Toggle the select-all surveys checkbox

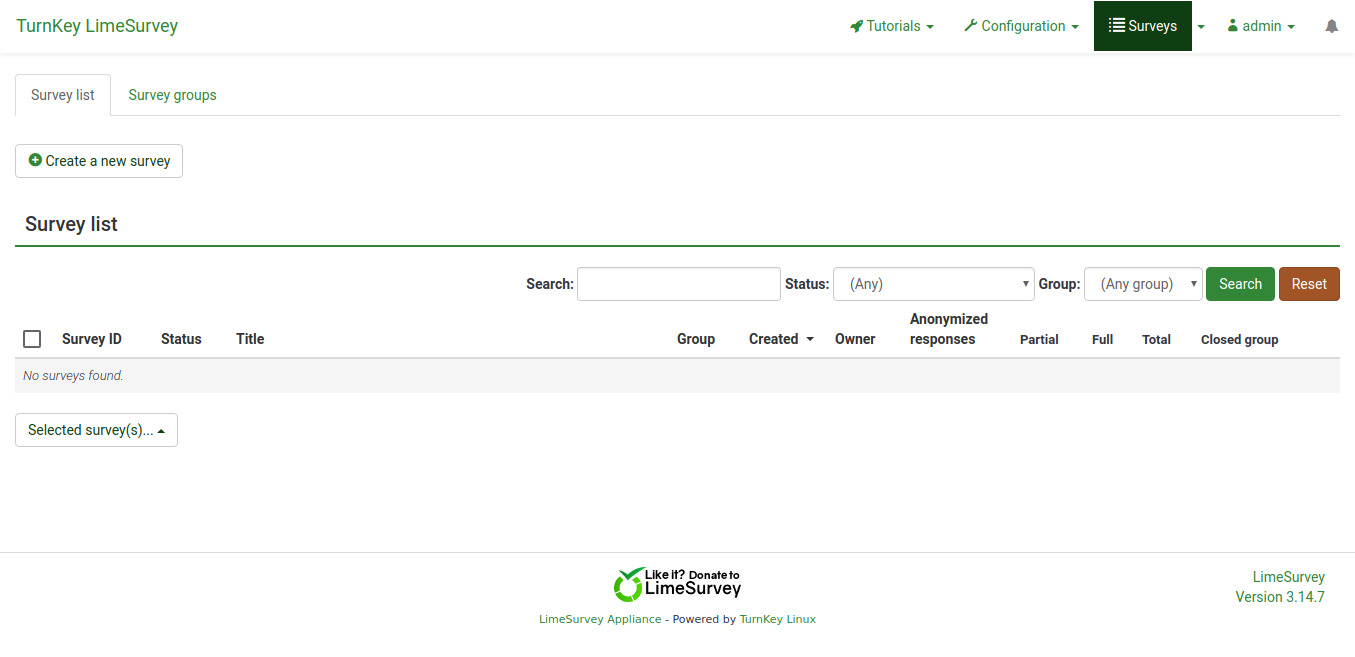[32, 339]
